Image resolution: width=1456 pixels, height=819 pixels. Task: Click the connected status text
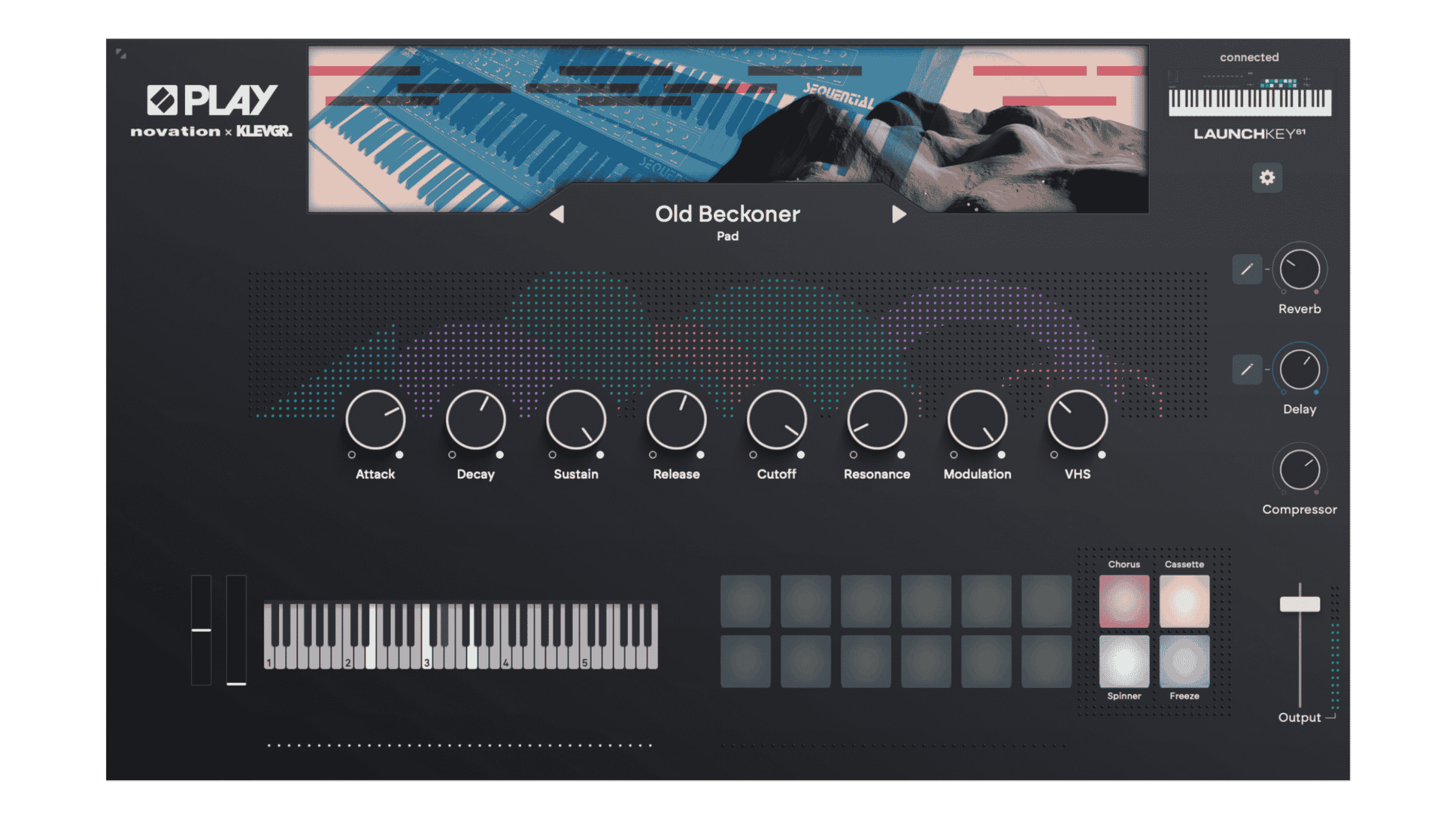pos(1249,57)
